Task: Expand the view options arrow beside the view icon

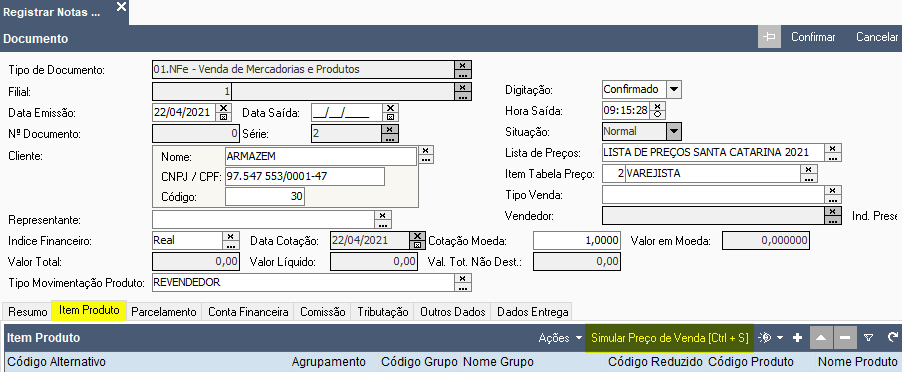Action: 779,338
